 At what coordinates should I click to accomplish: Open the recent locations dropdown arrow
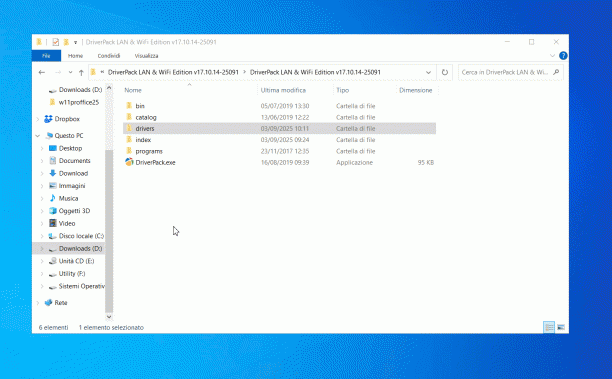pyautogui.click(x=70, y=72)
